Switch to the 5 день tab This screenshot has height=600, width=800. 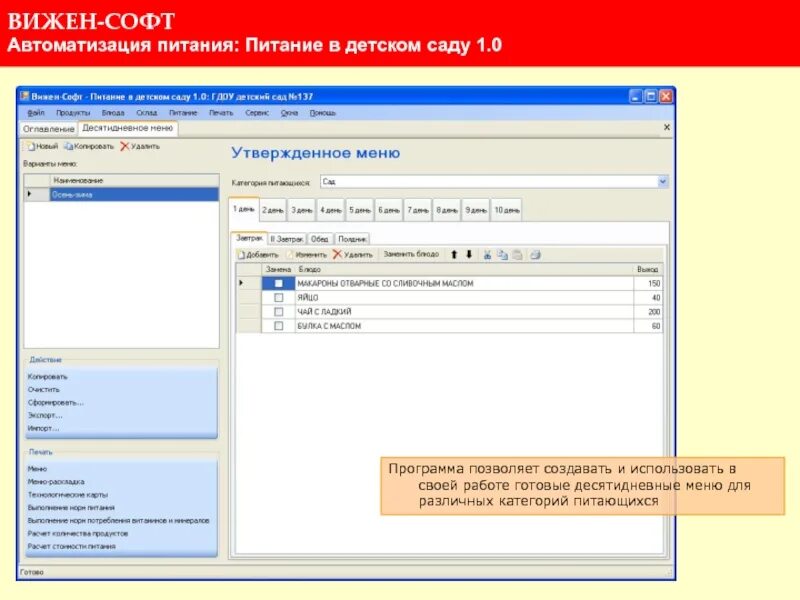[x=360, y=210]
